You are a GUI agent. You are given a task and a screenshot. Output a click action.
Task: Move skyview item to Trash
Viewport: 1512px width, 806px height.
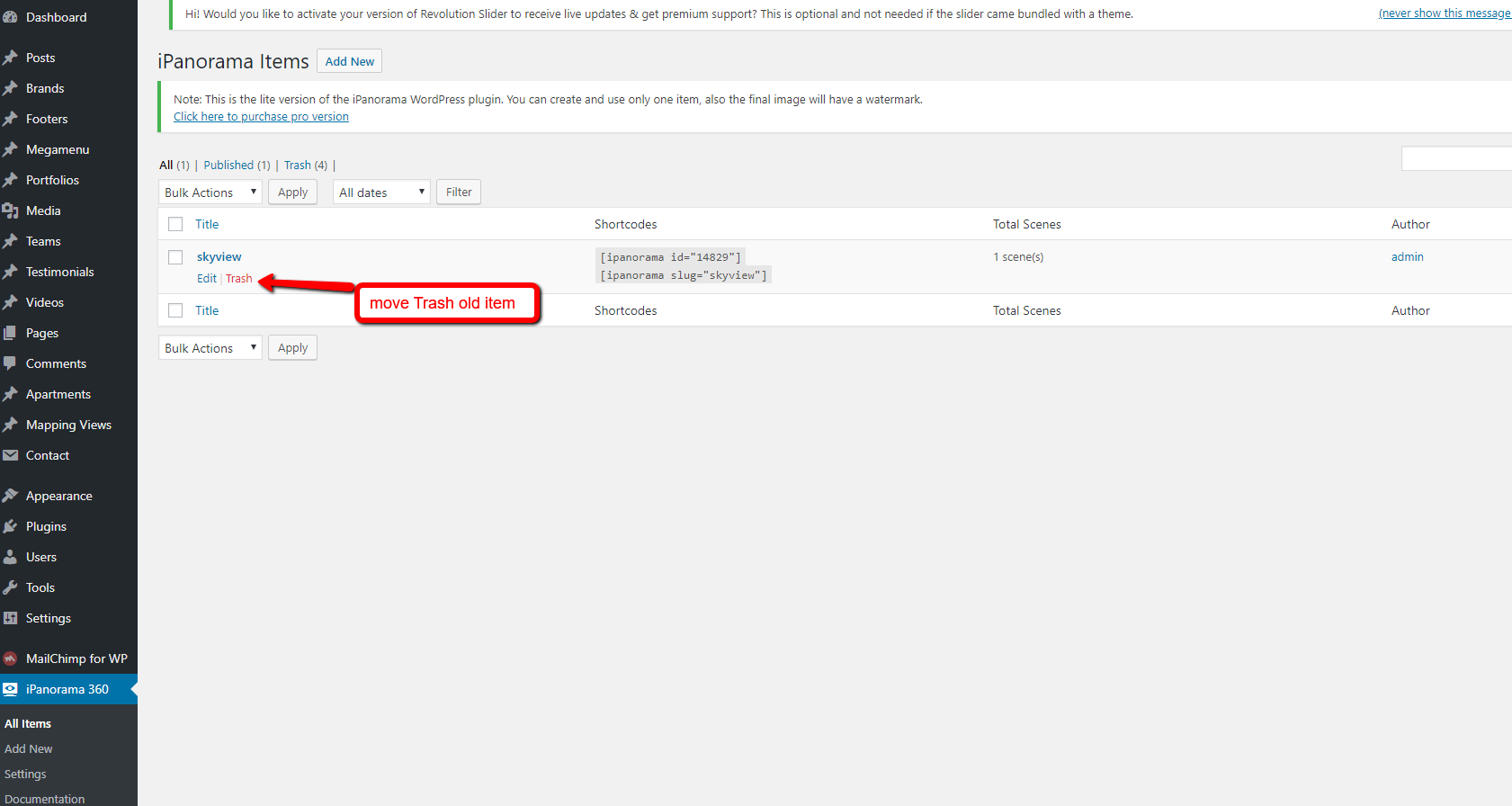238,279
